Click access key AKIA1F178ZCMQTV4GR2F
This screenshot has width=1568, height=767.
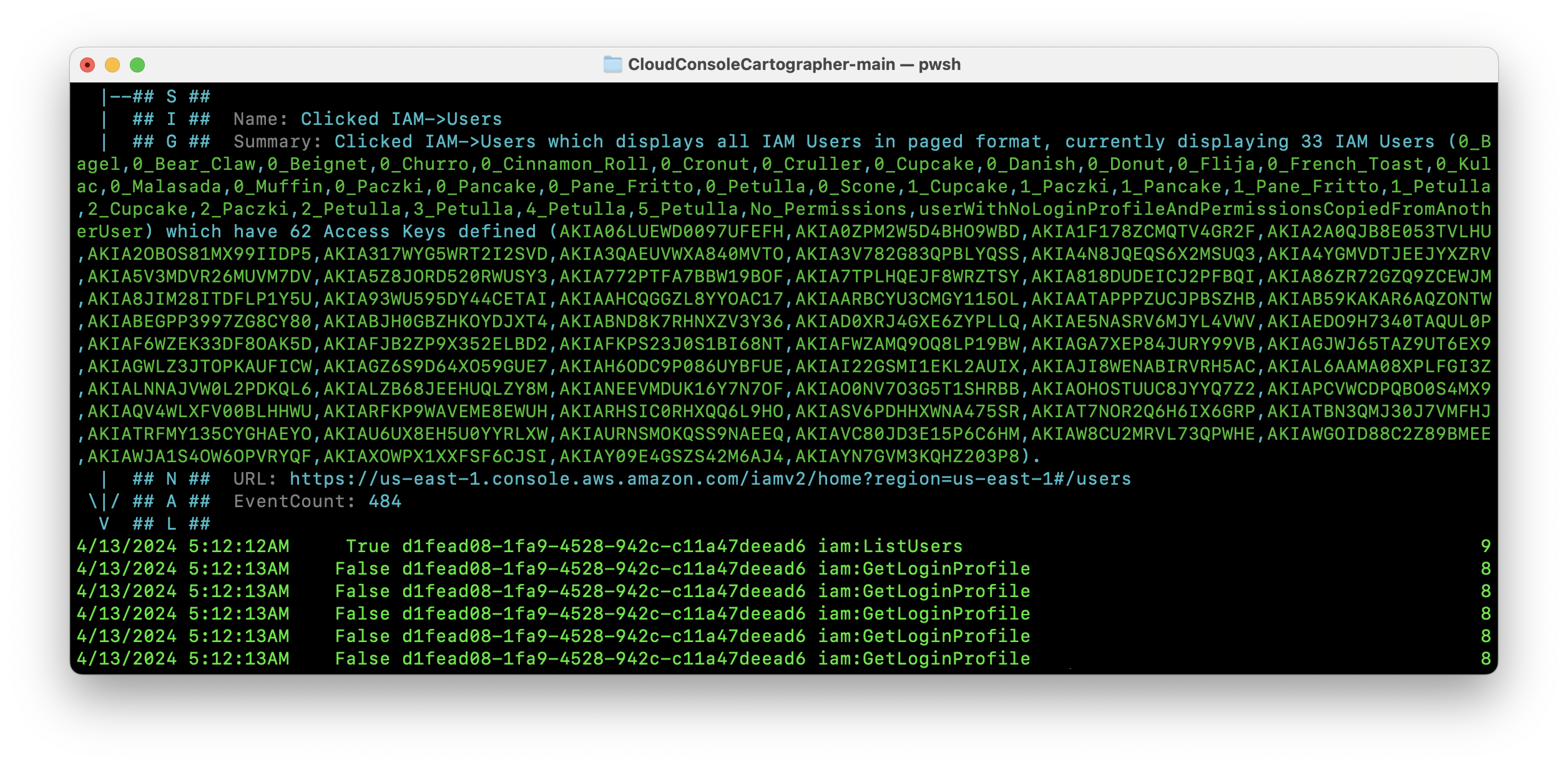1144,231
